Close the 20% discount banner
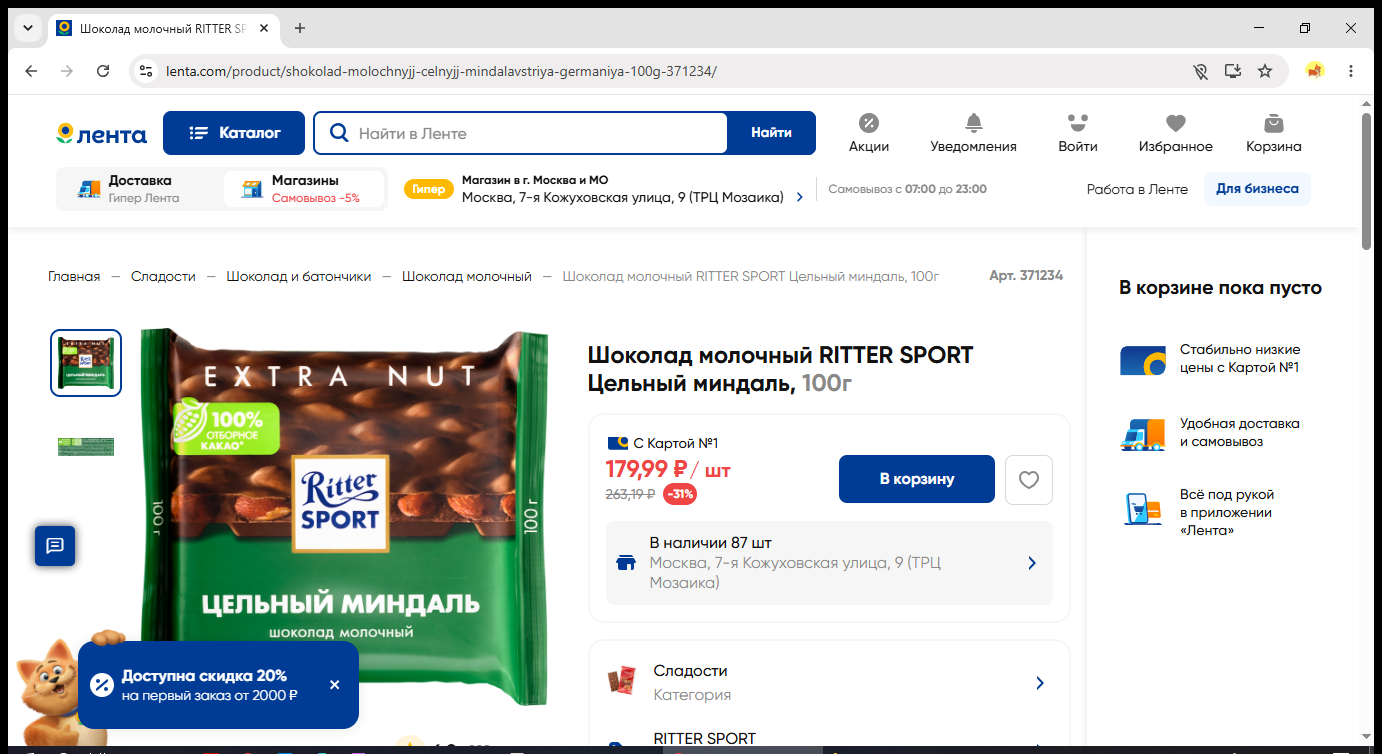Screen dimensions: 1382x754 point(335,685)
